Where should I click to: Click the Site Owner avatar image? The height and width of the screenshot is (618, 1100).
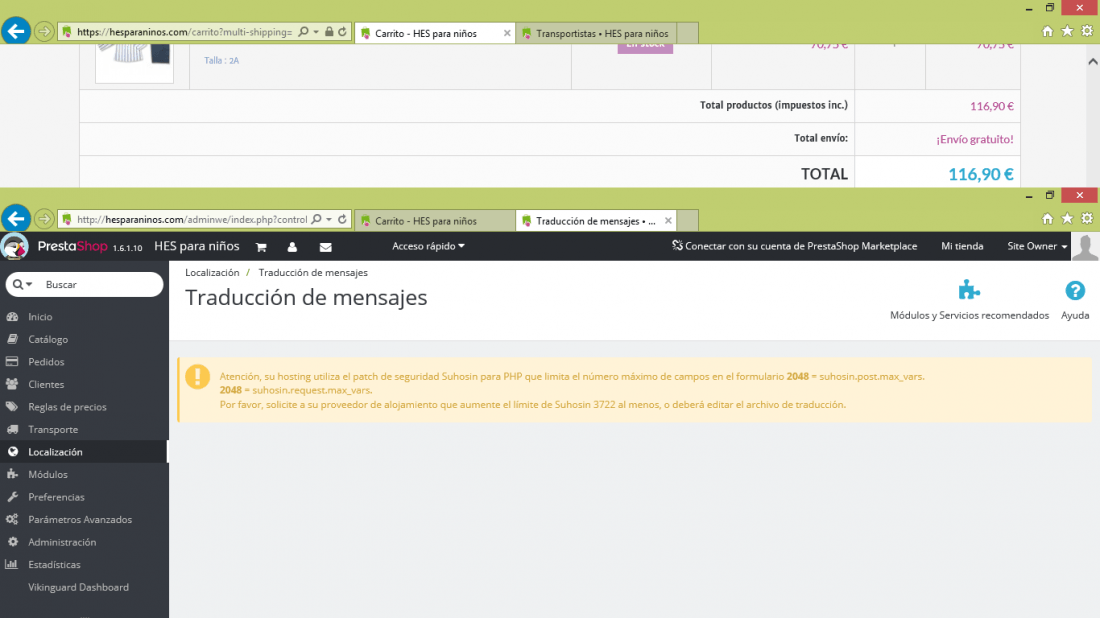tap(1085, 247)
